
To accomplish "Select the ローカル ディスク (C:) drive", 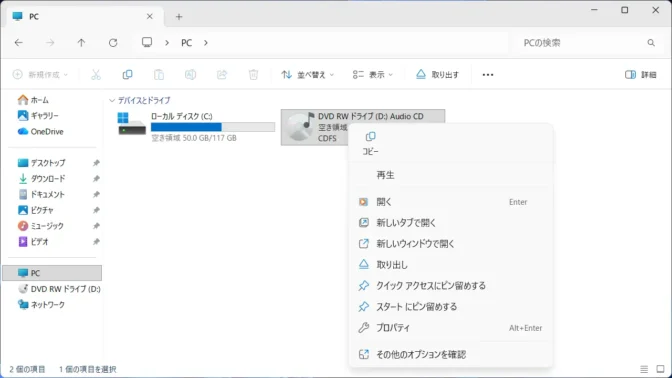I will [195, 127].
